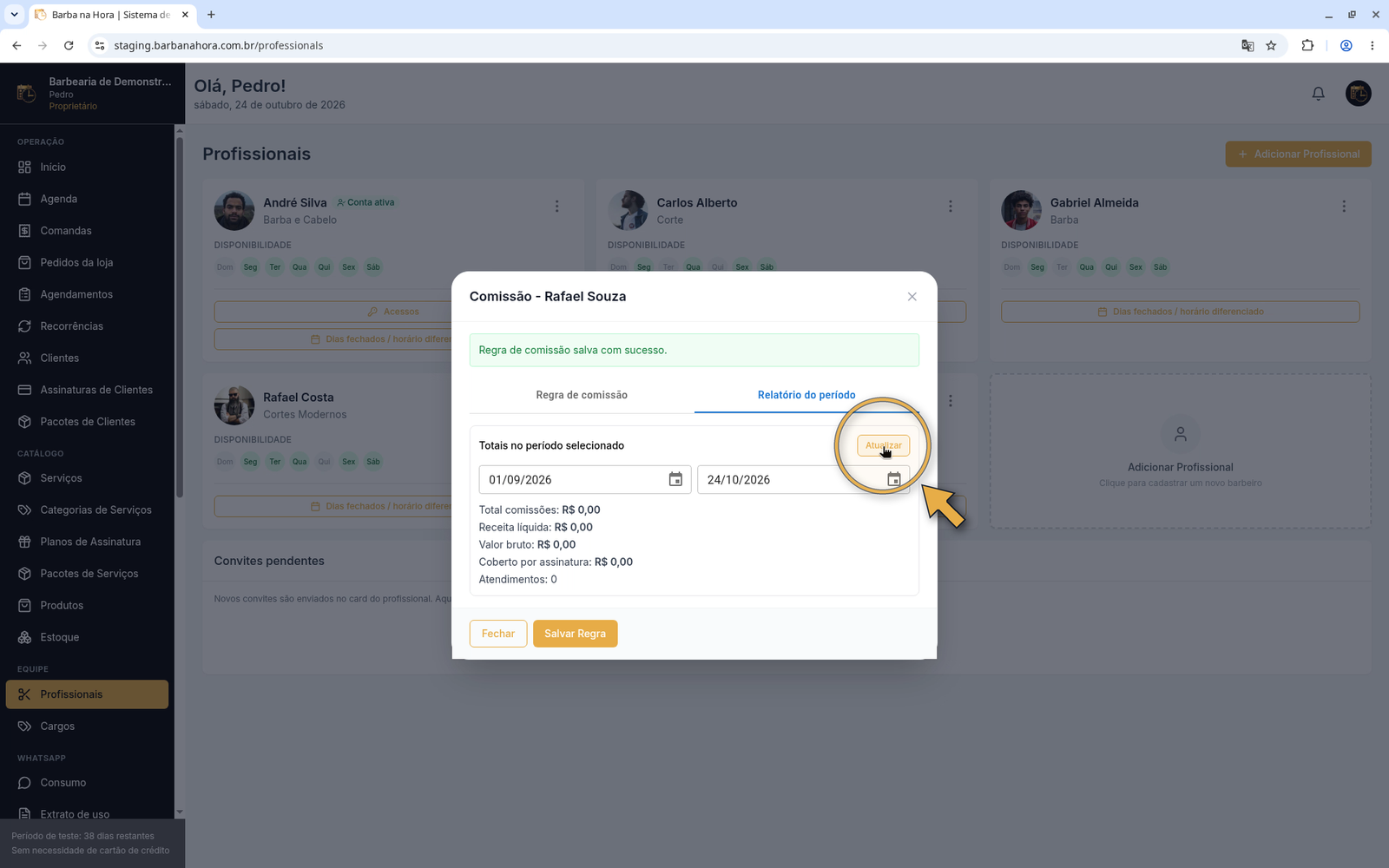Open the browser extensions puzzle icon
The width and height of the screenshot is (1389, 868).
(1307, 45)
